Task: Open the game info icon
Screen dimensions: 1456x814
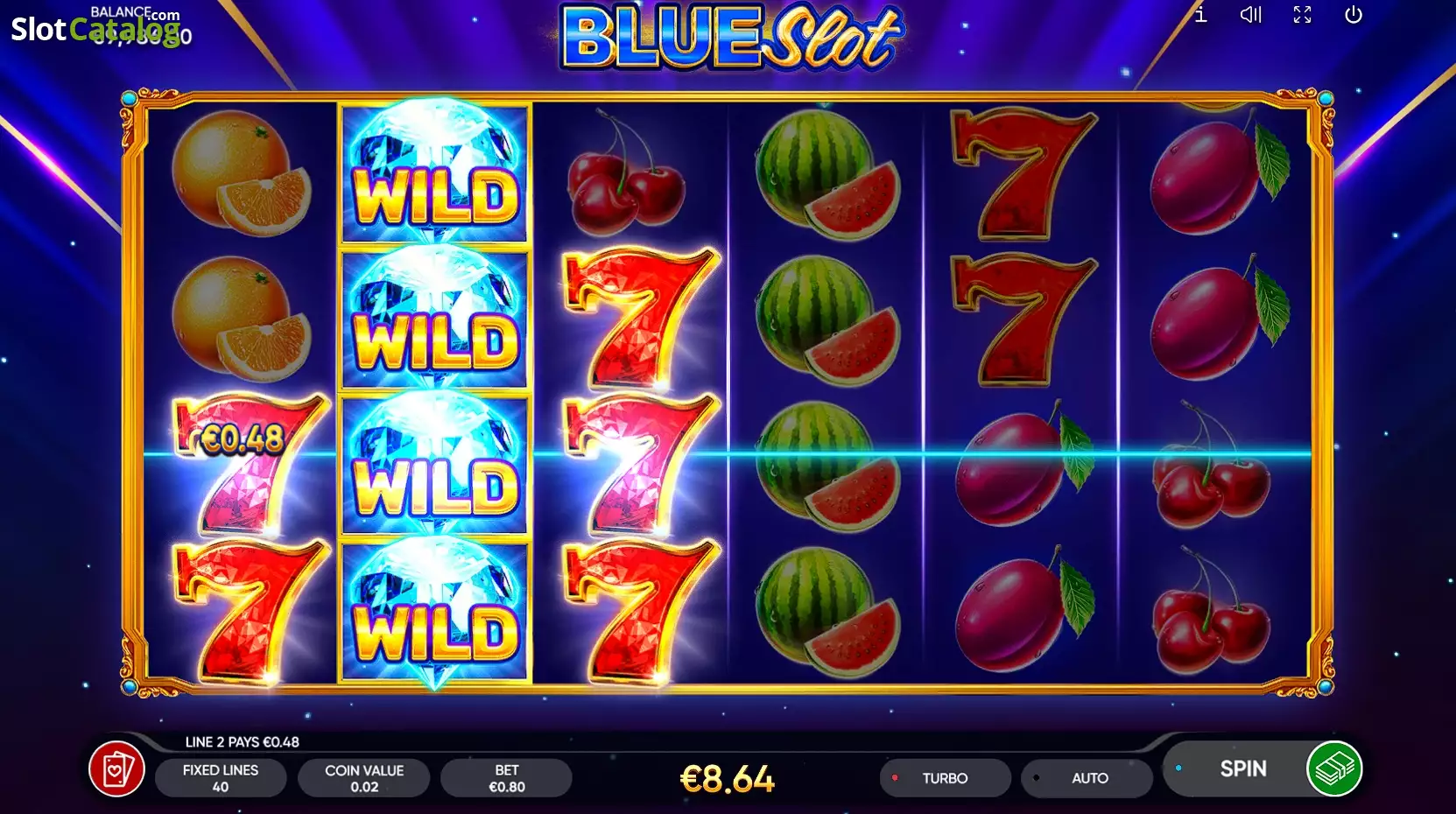Action: point(1200,15)
